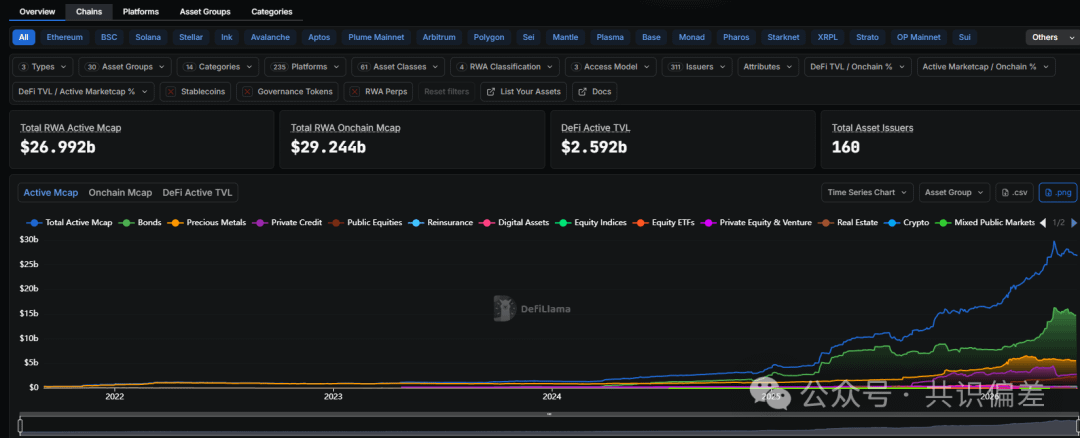This screenshot has width=1080, height=438.
Task: Go to the Platforms tab
Action: (141, 12)
